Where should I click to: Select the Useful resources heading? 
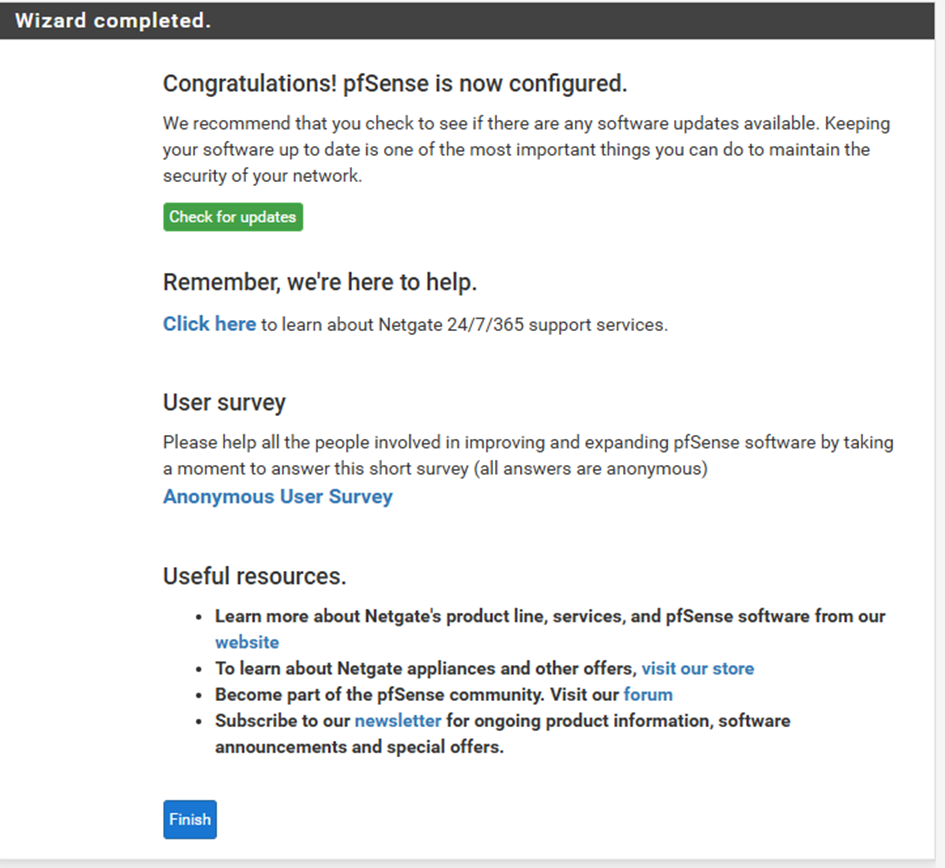tap(254, 576)
